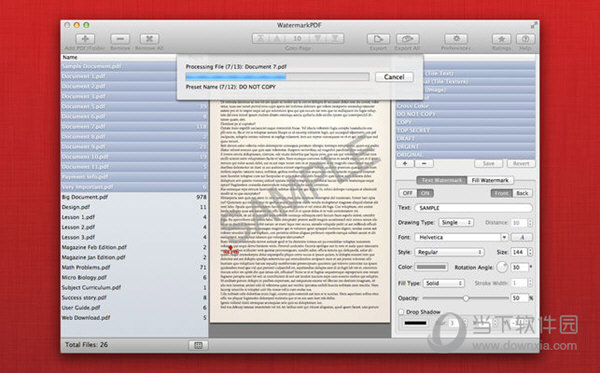Select Success story.pdf
The width and height of the screenshot is (600, 373).
pyautogui.click(x=134, y=298)
